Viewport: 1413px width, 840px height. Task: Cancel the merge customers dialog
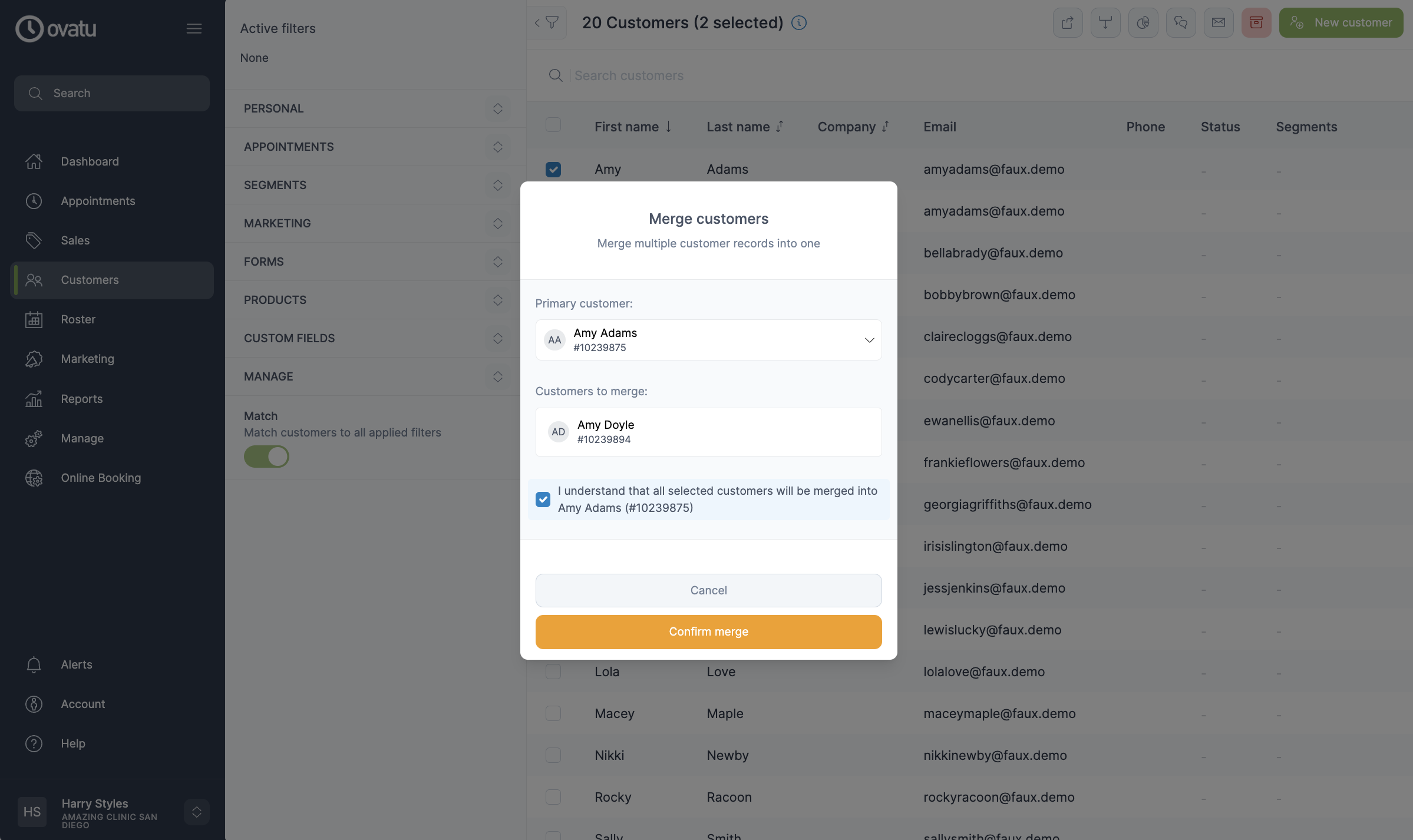coord(708,590)
